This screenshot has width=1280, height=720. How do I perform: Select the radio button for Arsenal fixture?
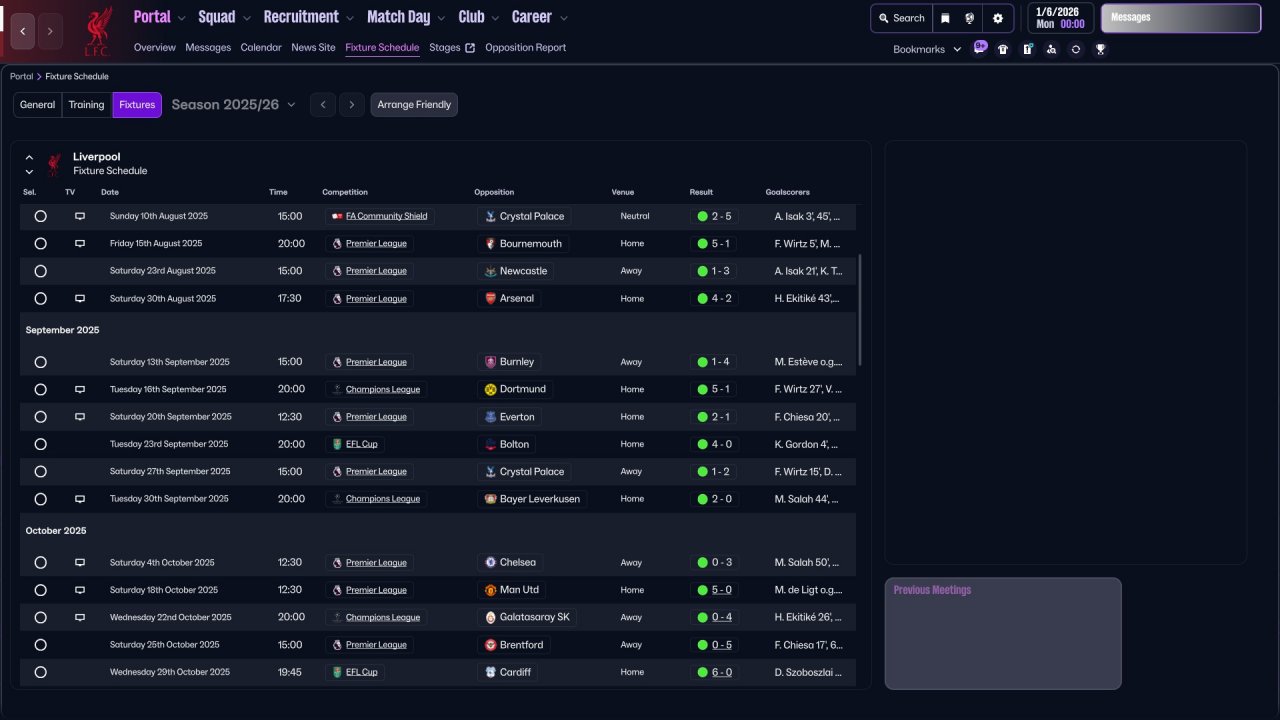coord(40,299)
